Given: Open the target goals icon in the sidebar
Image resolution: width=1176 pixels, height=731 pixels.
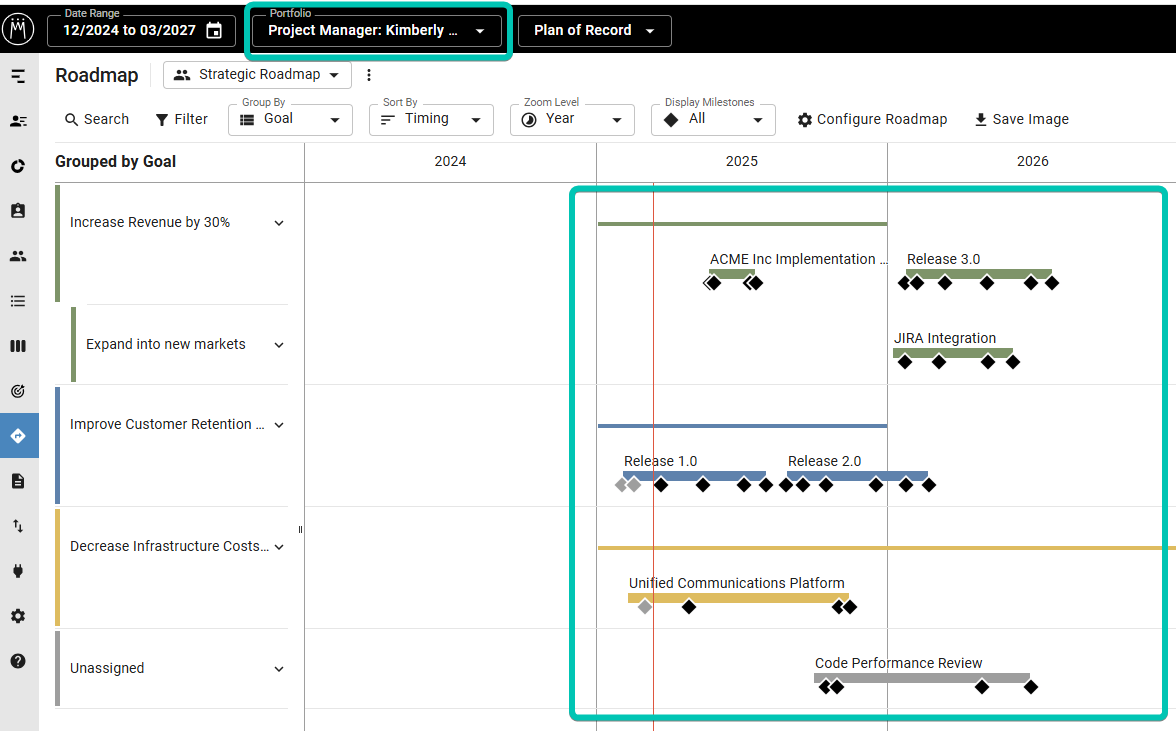Looking at the screenshot, I should 18,391.
